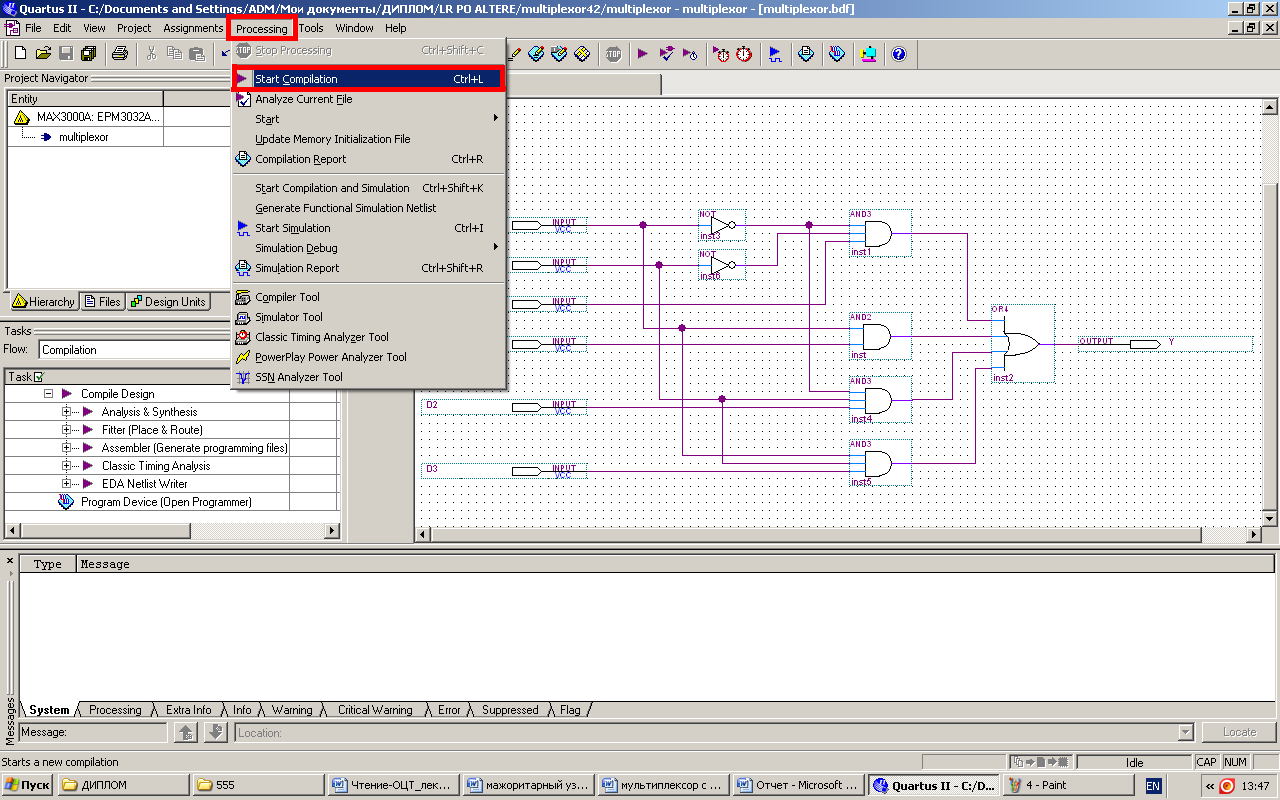Screen dimensions: 1280x800
Task: Click the AND3 gate inst1 in schematic
Action: coord(879,235)
